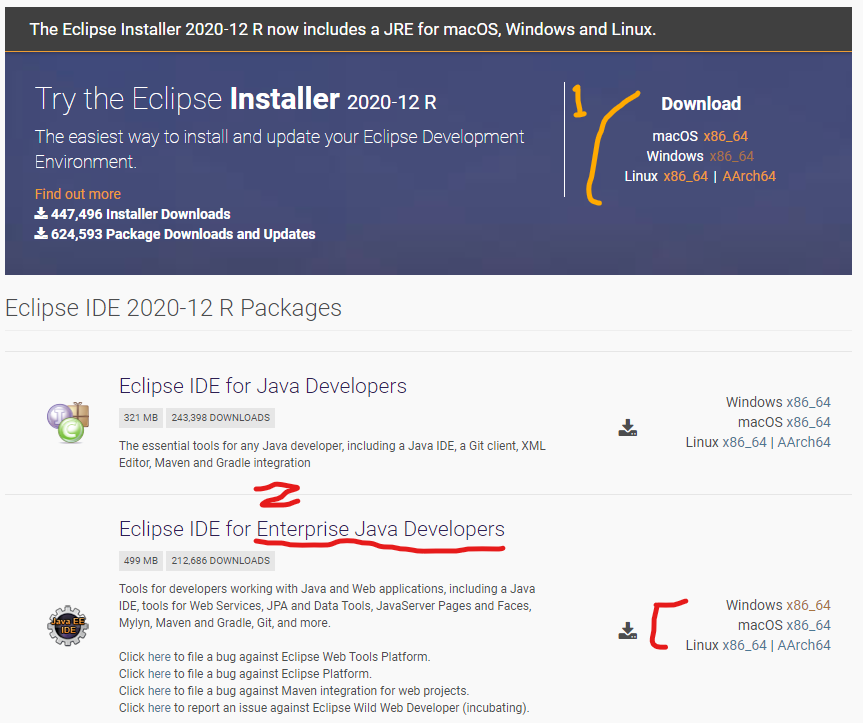Image resolution: width=863 pixels, height=723 pixels.
Task: Get Java Developers package for Linux x86_64
Action: (x=744, y=442)
